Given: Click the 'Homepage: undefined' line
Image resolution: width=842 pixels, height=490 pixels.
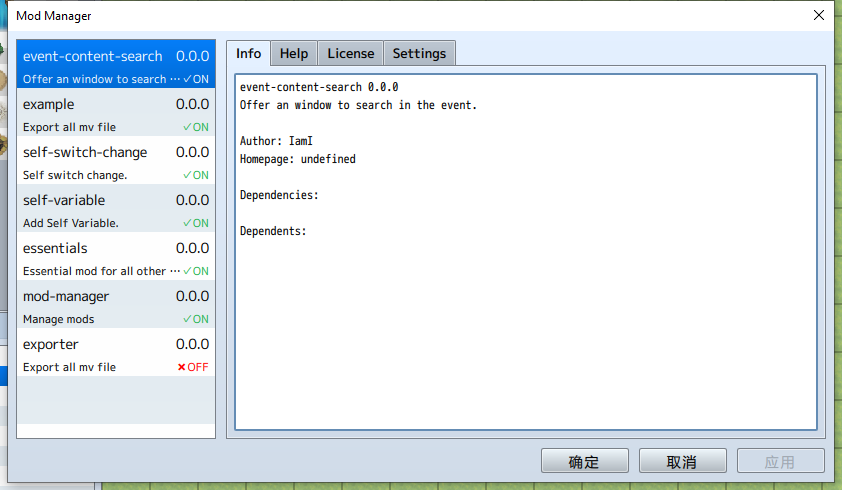Looking at the screenshot, I should click(x=297, y=159).
